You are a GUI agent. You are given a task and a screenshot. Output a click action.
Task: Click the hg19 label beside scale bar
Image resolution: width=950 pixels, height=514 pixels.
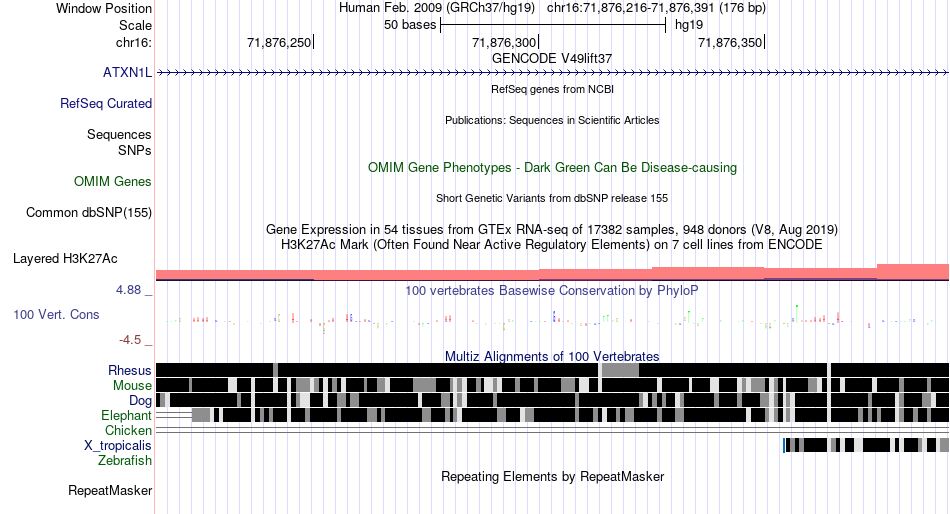689,25
